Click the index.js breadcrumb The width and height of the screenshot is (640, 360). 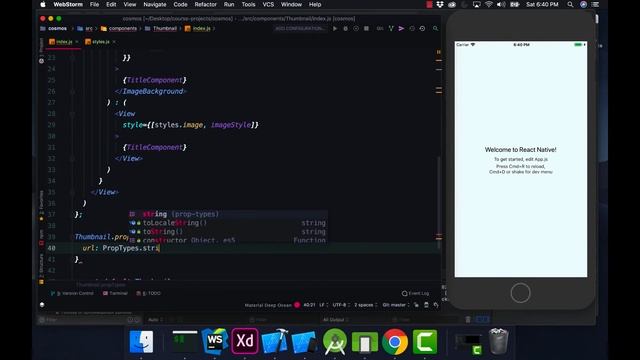coord(198,29)
